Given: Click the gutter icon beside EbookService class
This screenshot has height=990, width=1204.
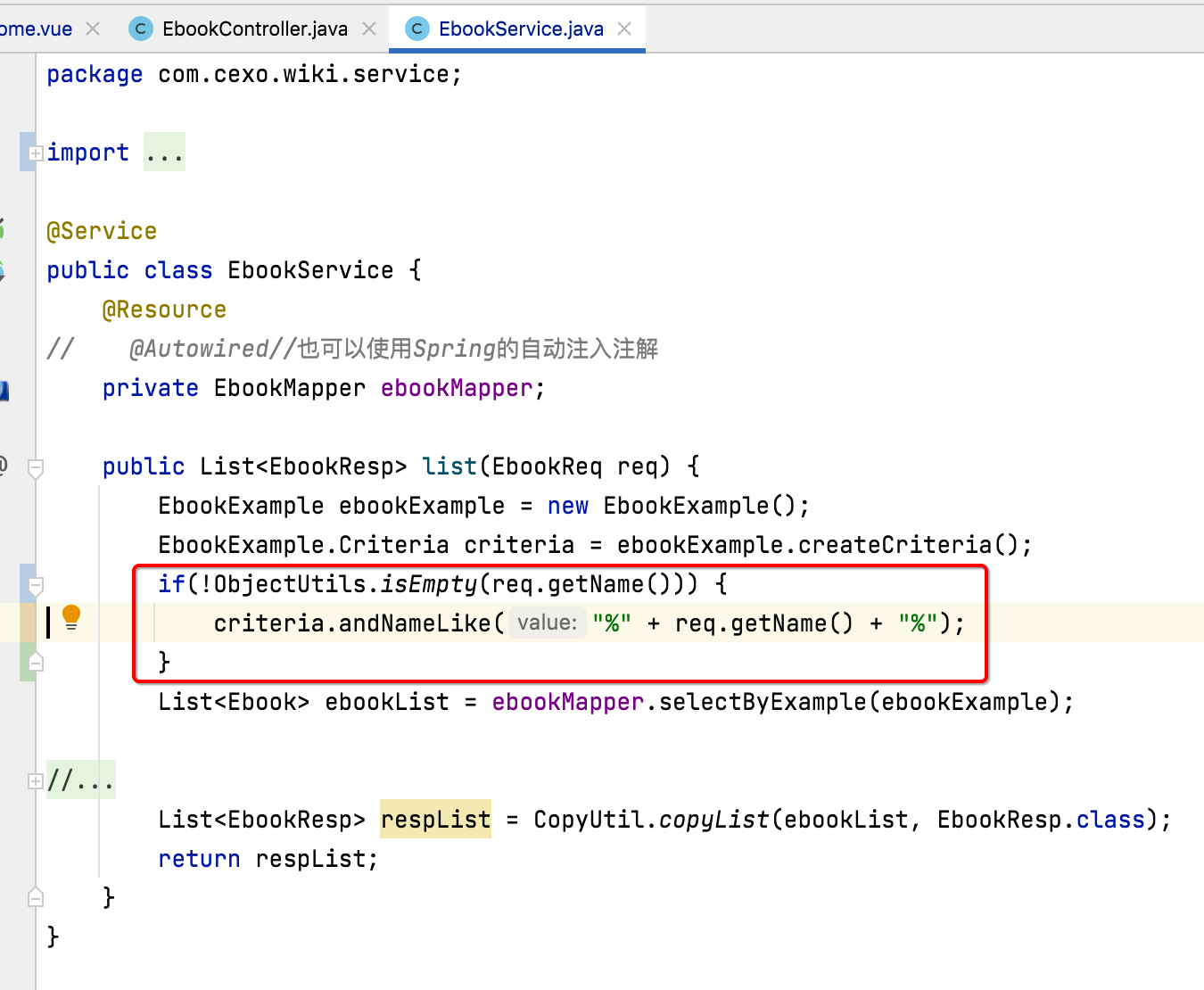Looking at the screenshot, I should click(3, 270).
